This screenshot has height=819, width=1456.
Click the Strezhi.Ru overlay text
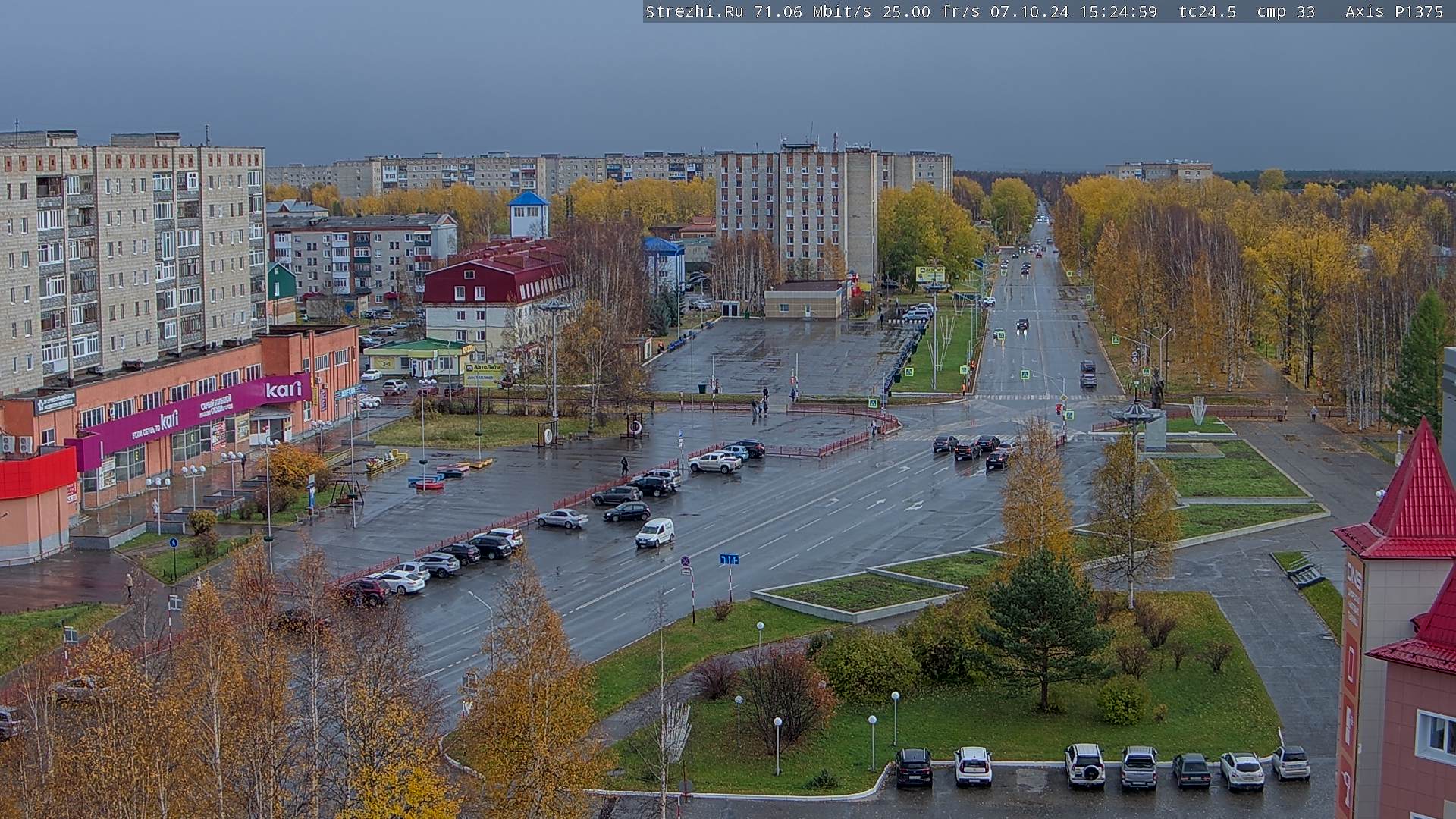[x=694, y=11]
